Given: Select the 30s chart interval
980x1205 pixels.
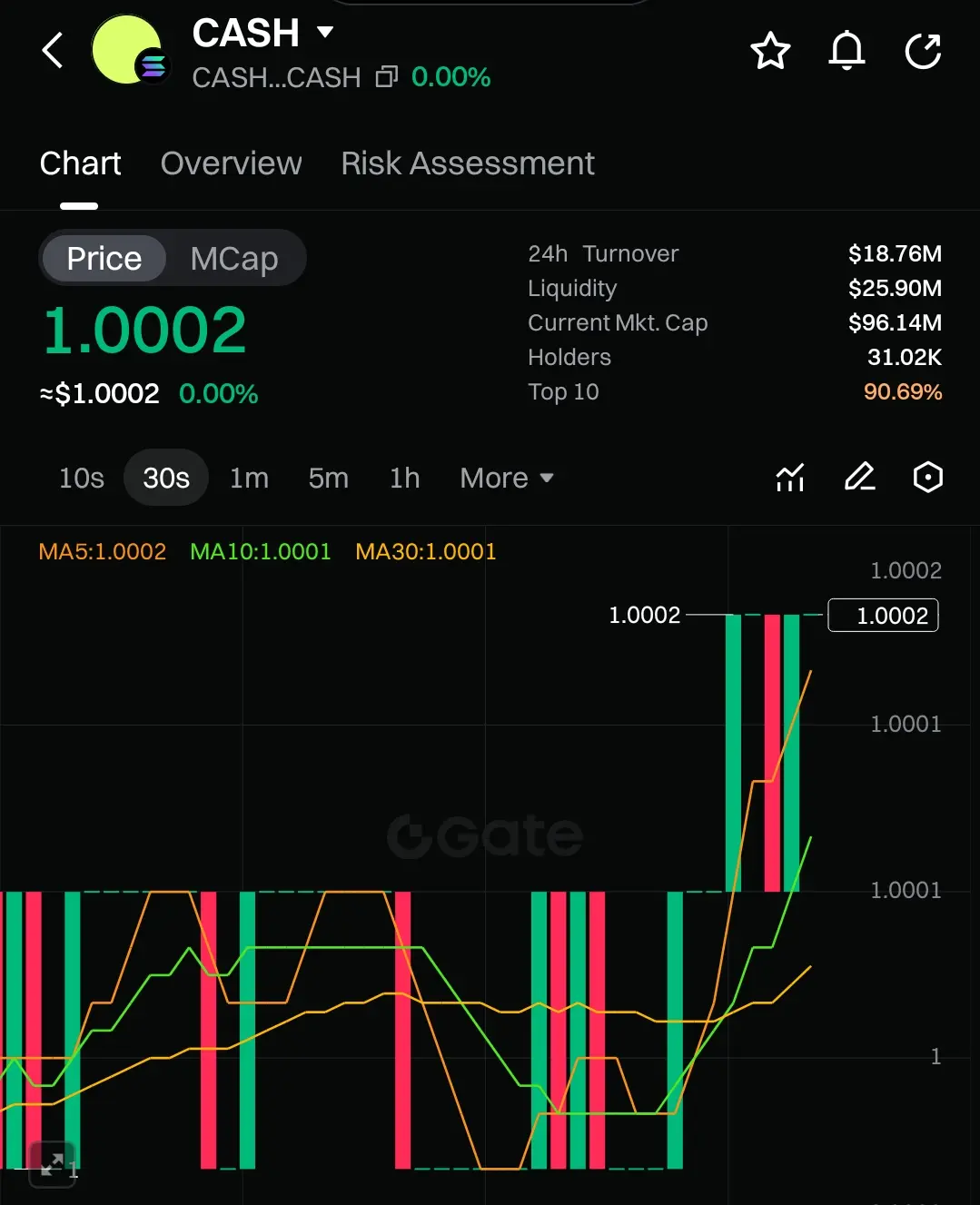Looking at the screenshot, I should pyautogui.click(x=166, y=478).
